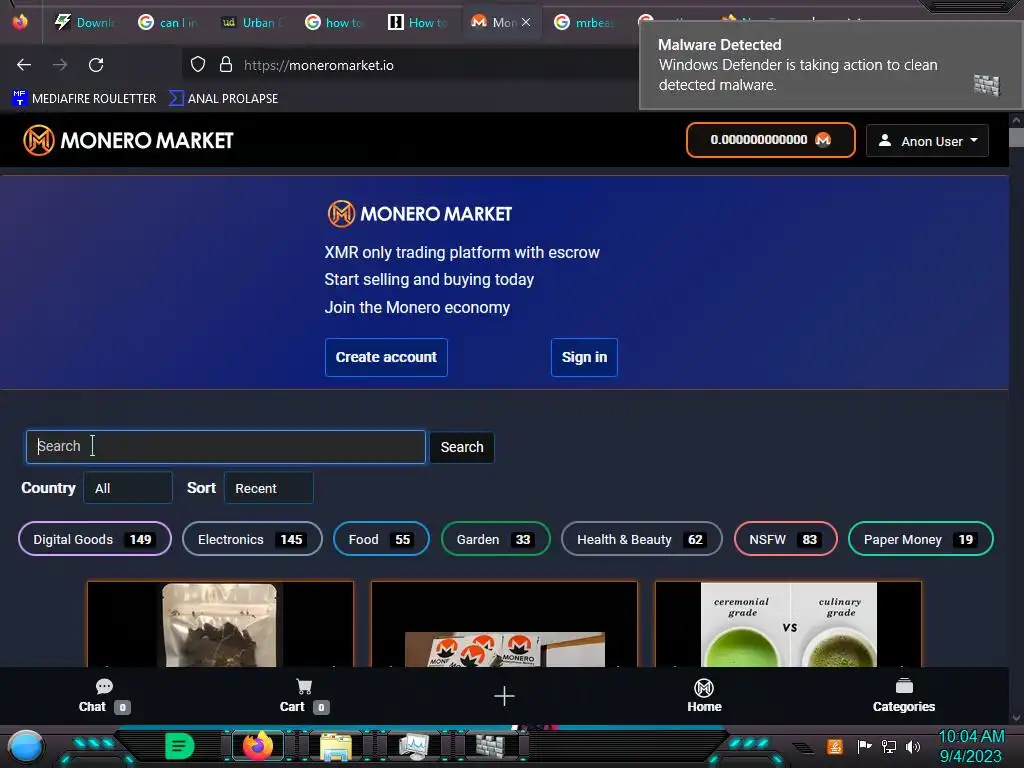Click the XMR balance button

[771, 140]
